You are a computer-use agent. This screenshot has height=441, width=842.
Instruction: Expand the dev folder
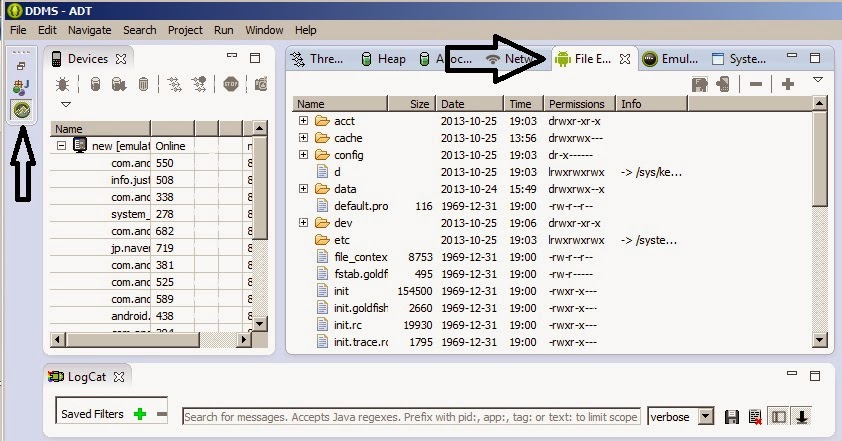(303, 222)
